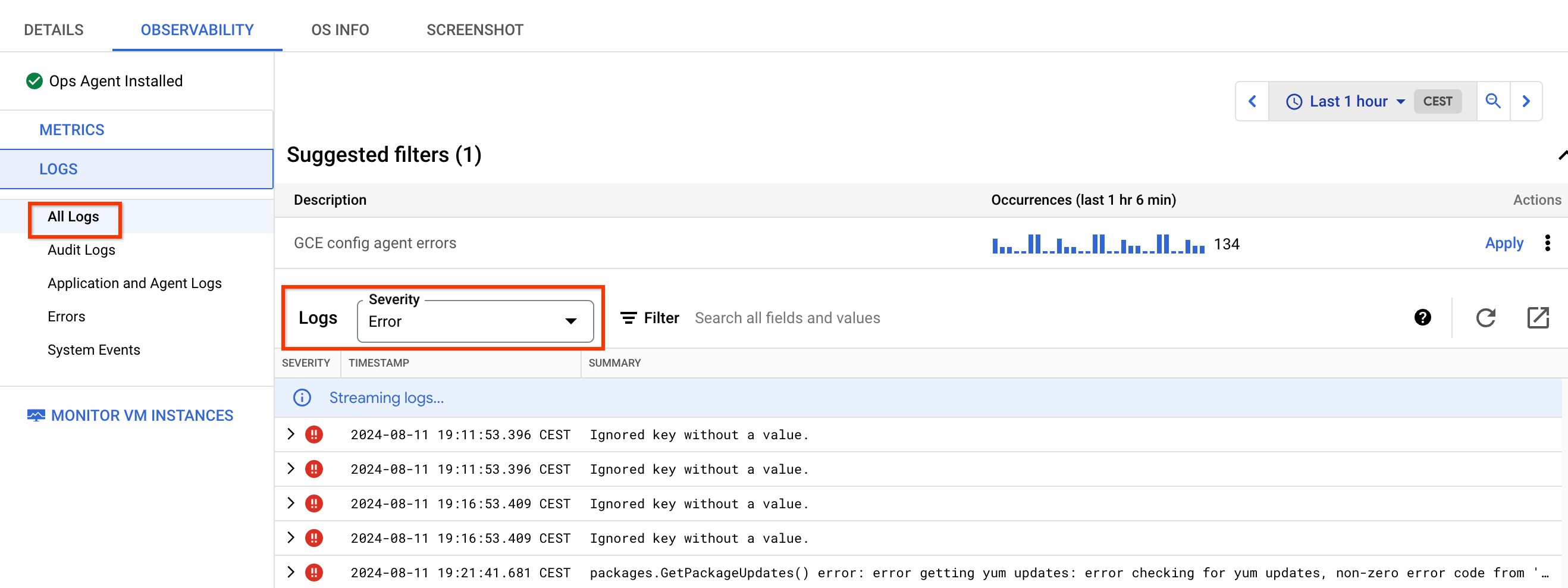
Task: Open logs in Logs Explorer icon
Action: (1538, 318)
